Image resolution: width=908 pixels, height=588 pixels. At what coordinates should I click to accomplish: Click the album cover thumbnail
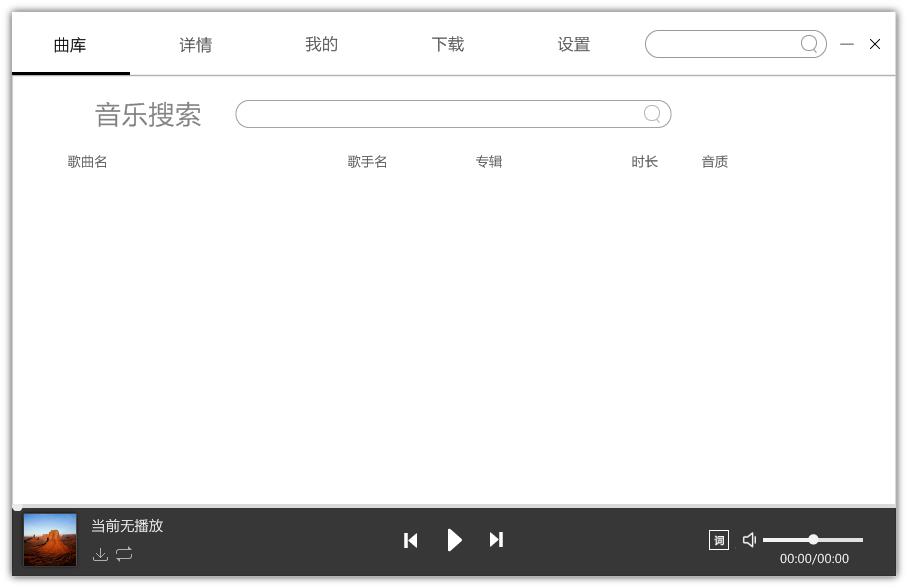(50, 540)
